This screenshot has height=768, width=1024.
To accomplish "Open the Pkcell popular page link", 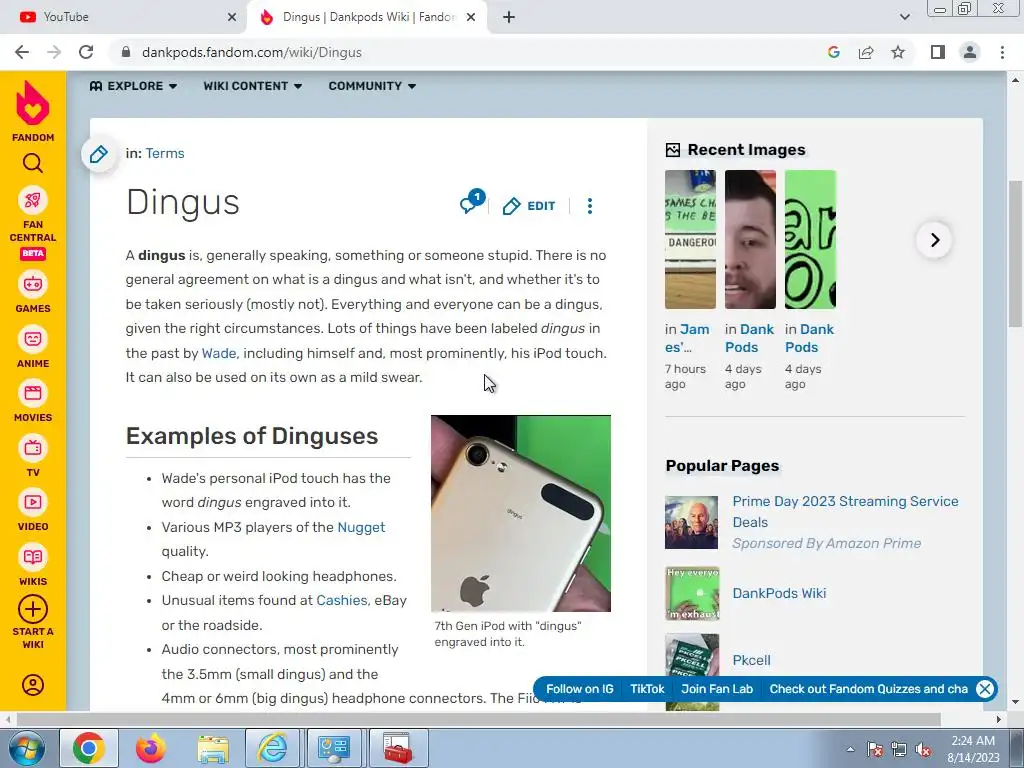I will point(752,660).
